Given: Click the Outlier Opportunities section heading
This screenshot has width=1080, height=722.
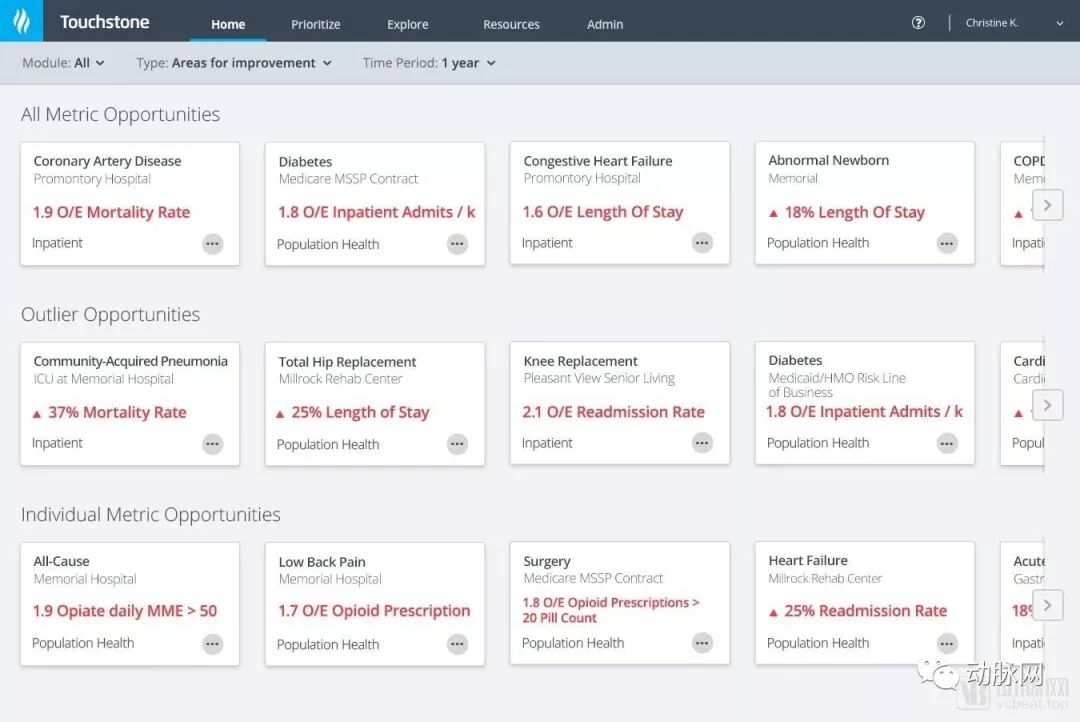Looking at the screenshot, I should pos(110,314).
